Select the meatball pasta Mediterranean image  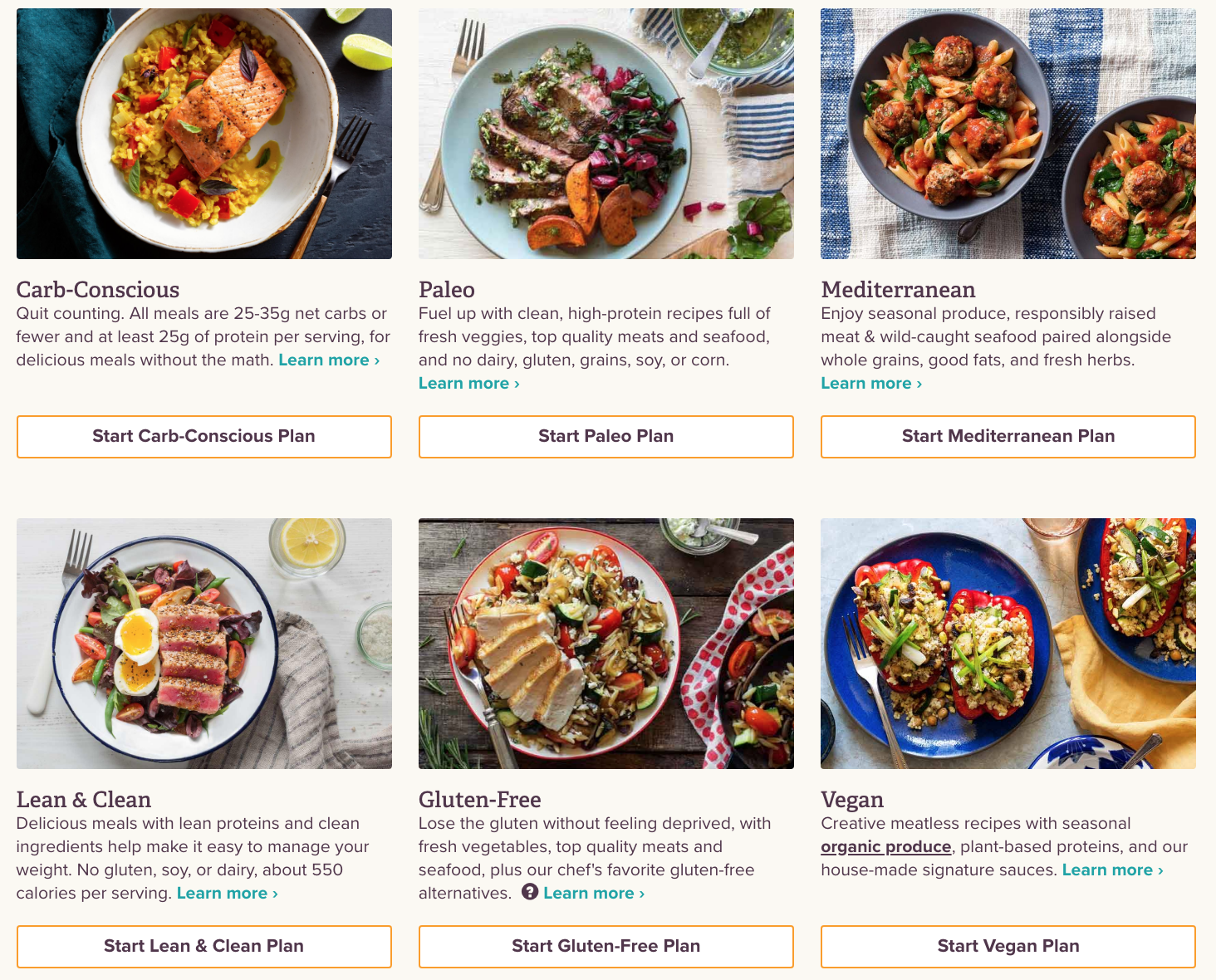pyautogui.click(x=1008, y=134)
